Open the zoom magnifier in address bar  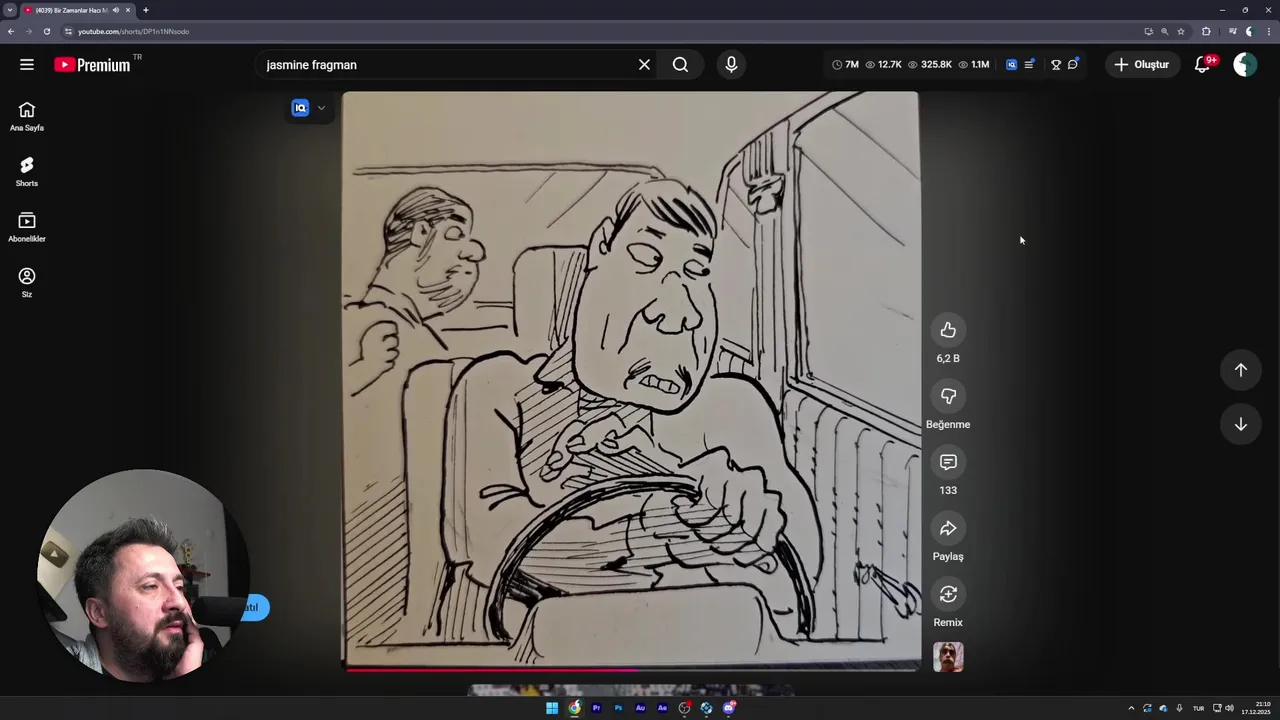tap(1164, 31)
